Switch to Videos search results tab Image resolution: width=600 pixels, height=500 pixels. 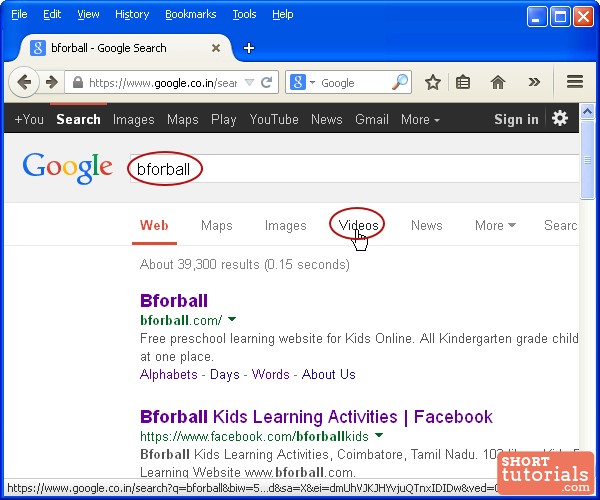pyautogui.click(x=358, y=225)
